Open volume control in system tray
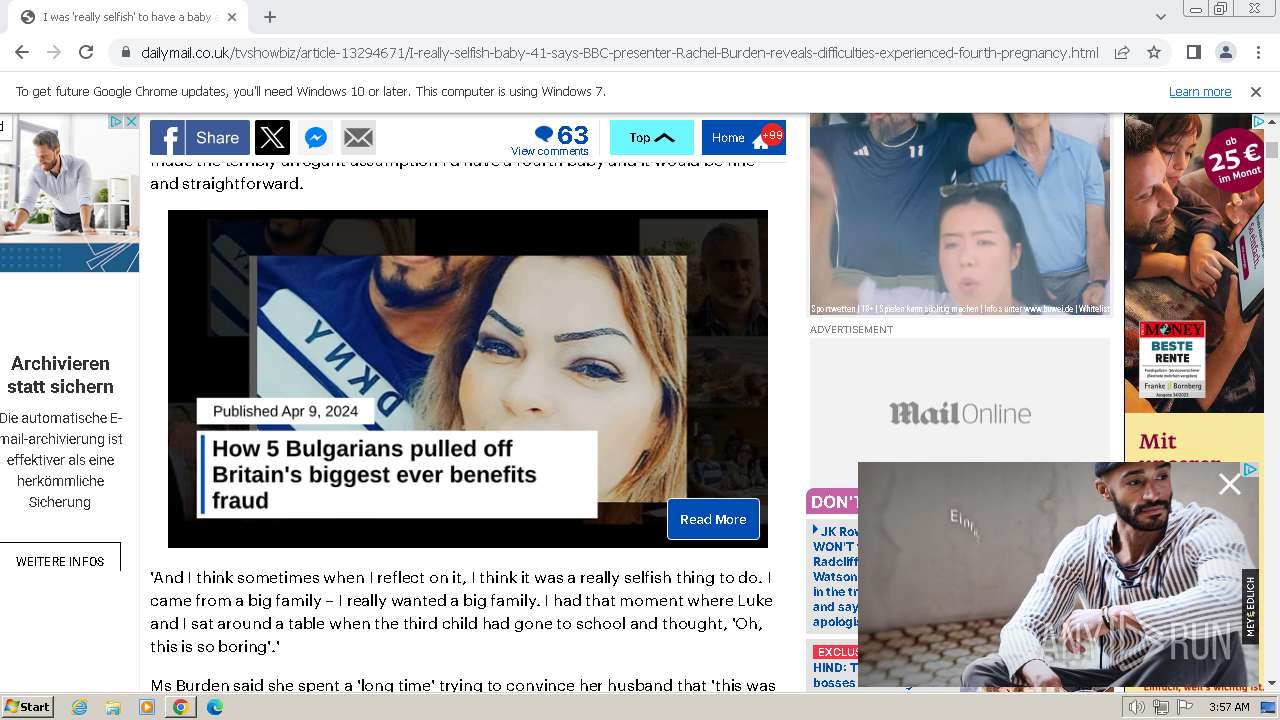The height and width of the screenshot is (720, 1280). [1137, 707]
